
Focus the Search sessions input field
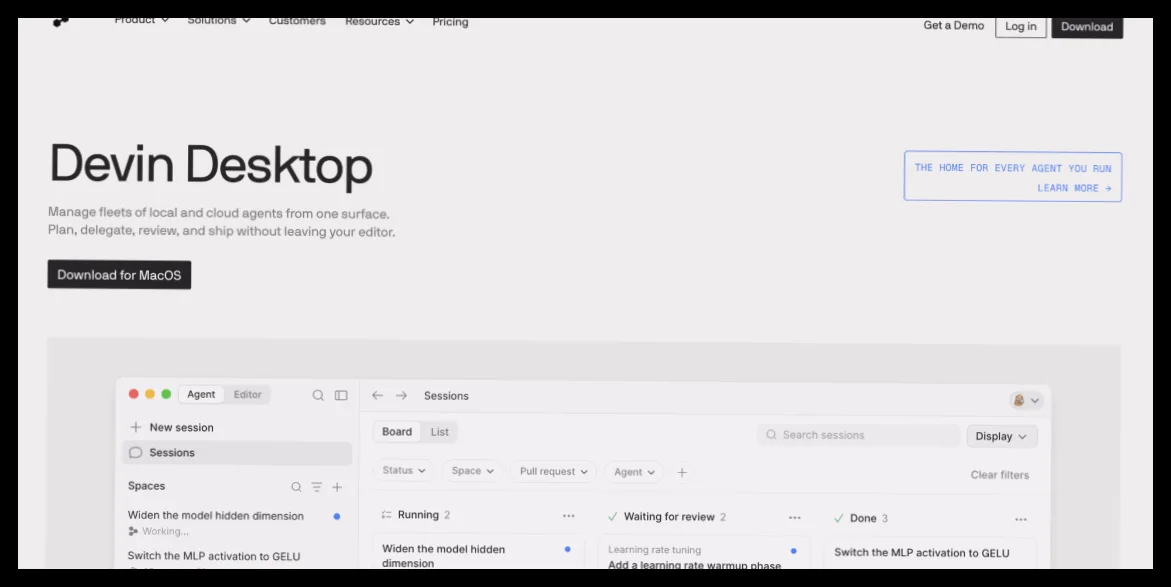tap(859, 435)
